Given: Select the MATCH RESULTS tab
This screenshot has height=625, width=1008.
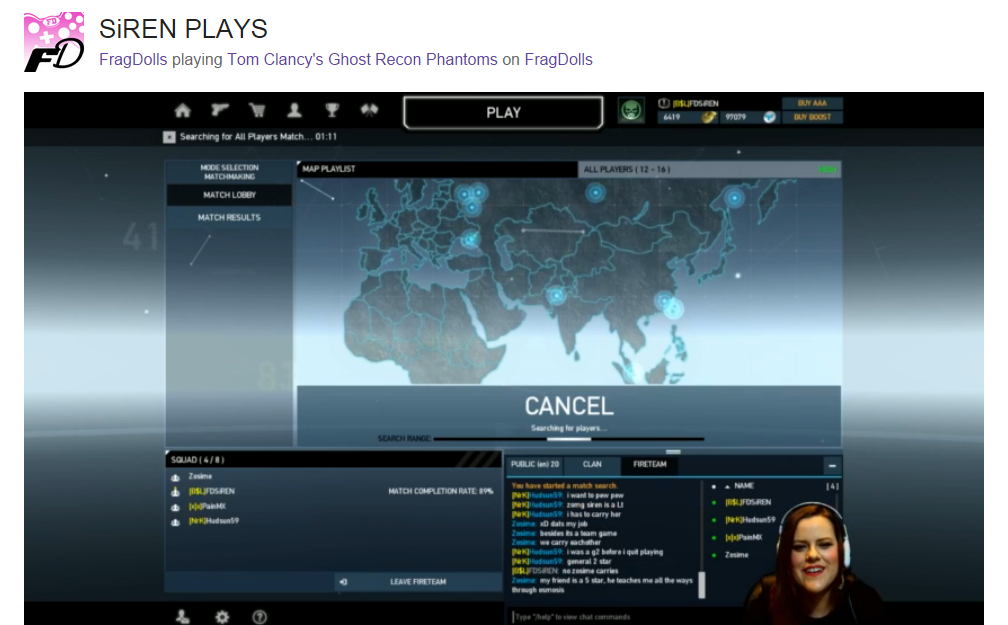Looking at the screenshot, I should [230, 217].
